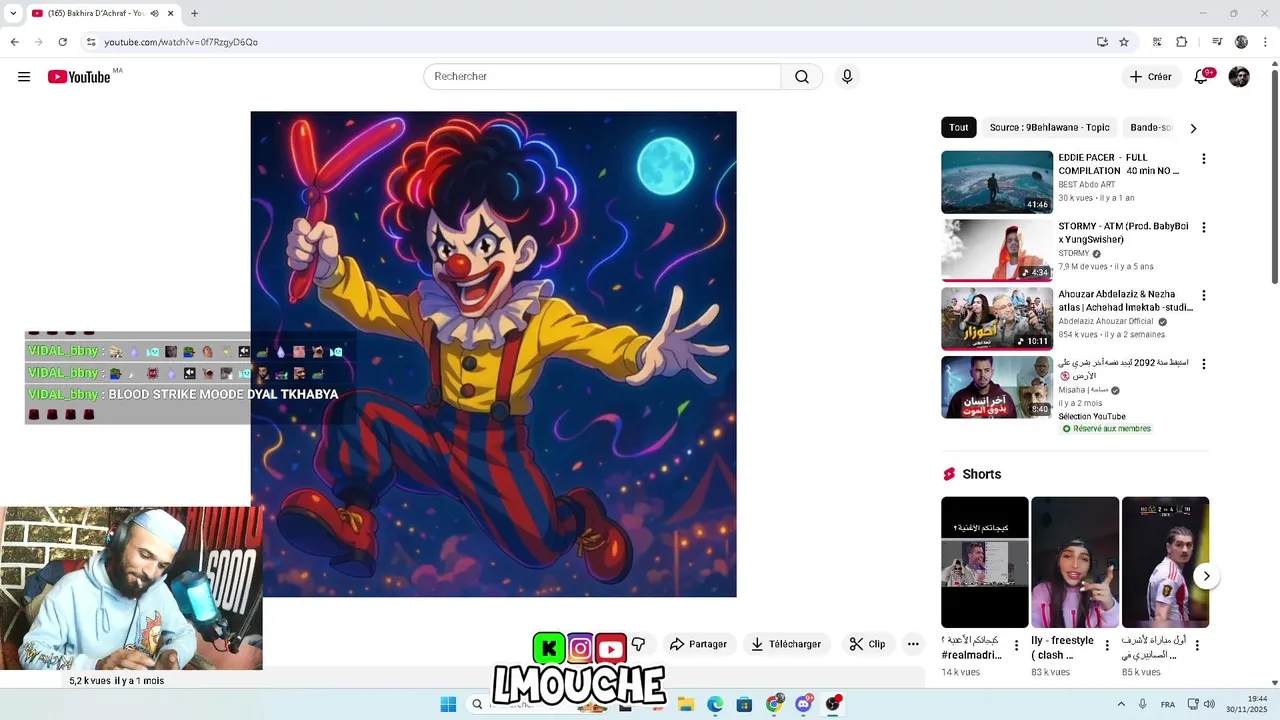Open the rightmost short with red-white jersey

1165,562
